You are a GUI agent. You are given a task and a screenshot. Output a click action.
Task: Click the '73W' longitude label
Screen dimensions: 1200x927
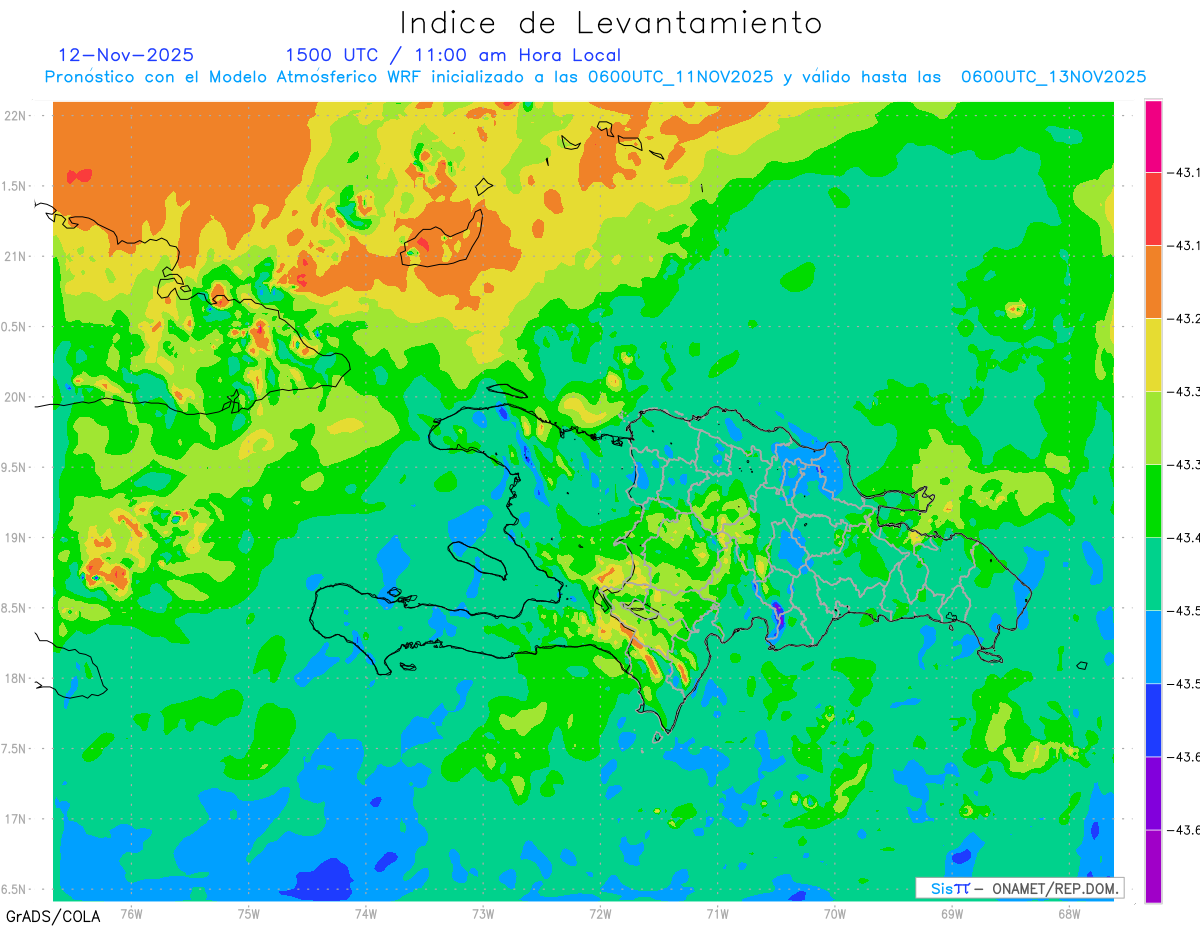[x=483, y=913]
